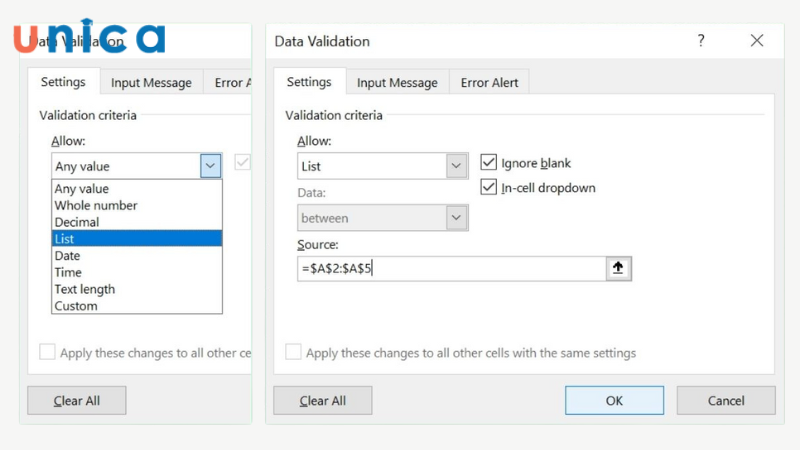Expand the Allow dropdown showing List

[x=457, y=166]
